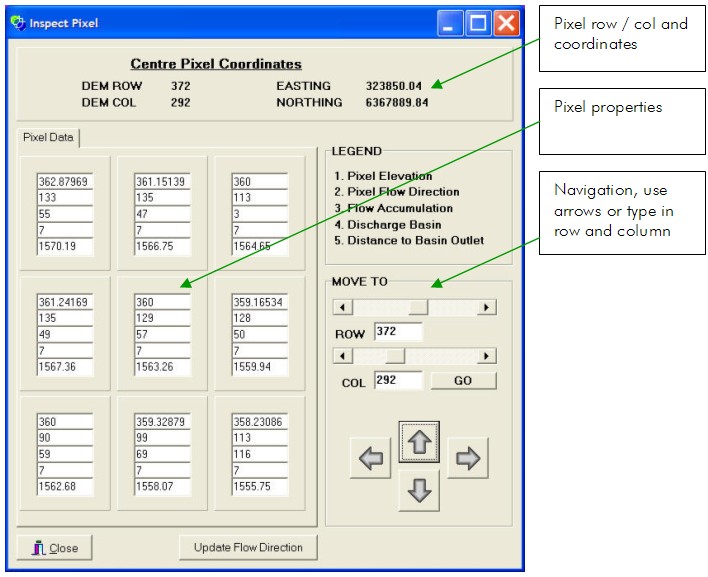Click the GO button

(463, 381)
